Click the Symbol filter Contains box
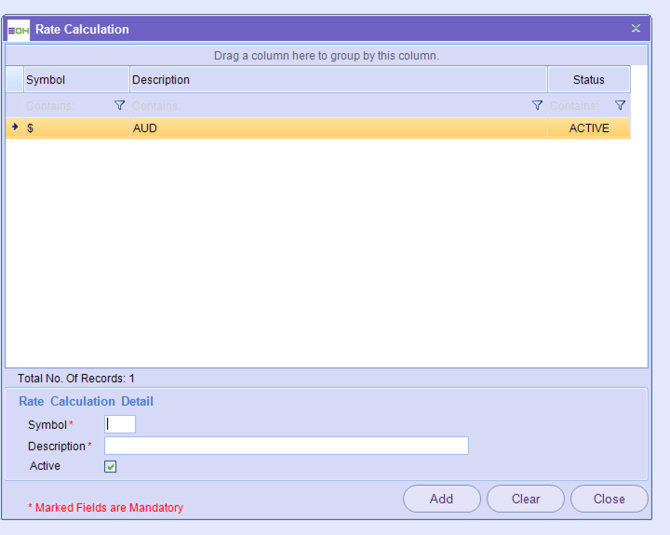This screenshot has height=535, width=670. tap(66, 105)
